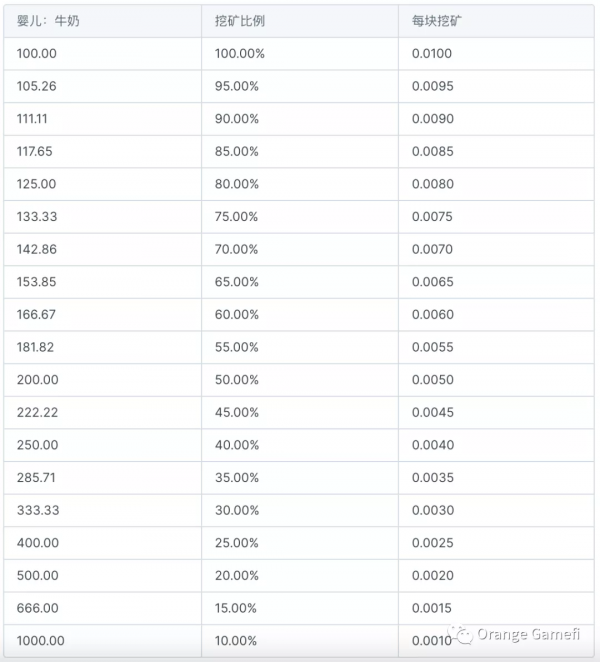Click the cell showing 153.85
Image resolution: width=600 pixels, height=662 pixels.
coord(37,282)
